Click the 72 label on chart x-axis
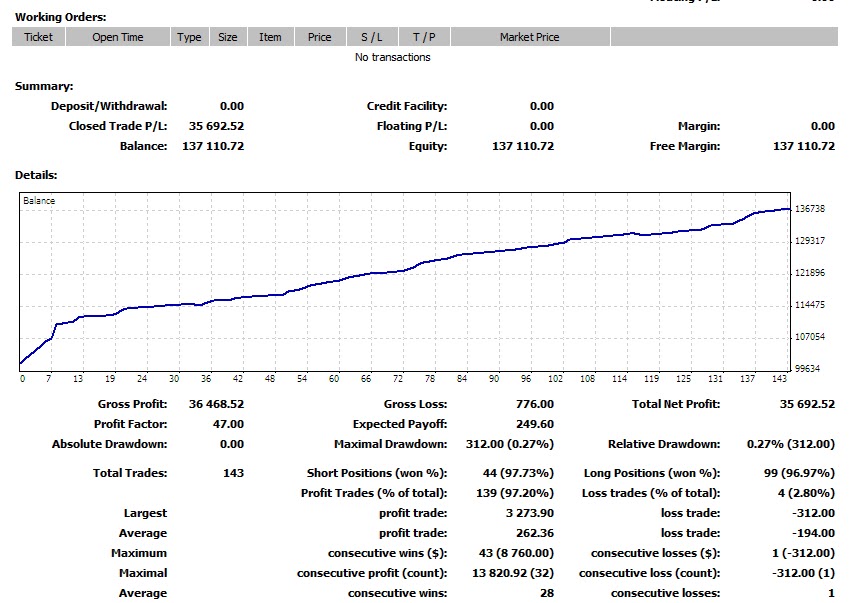Image resolution: width=863 pixels, height=603 pixels. click(397, 379)
